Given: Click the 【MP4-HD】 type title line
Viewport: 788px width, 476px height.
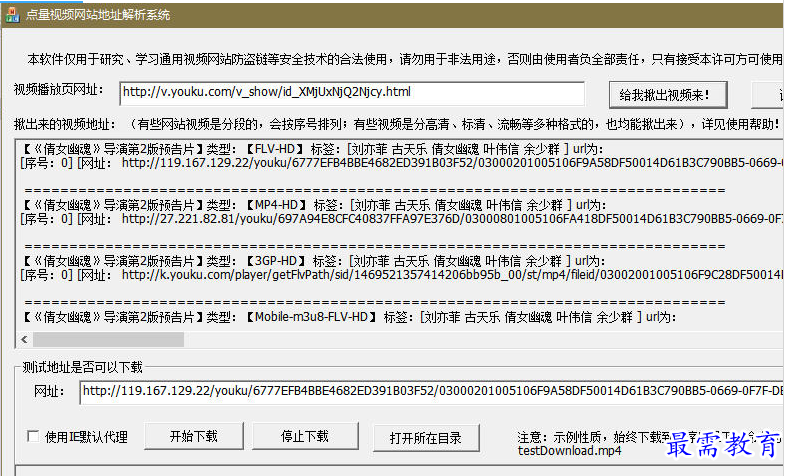Looking at the screenshot, I should point(315,205).
